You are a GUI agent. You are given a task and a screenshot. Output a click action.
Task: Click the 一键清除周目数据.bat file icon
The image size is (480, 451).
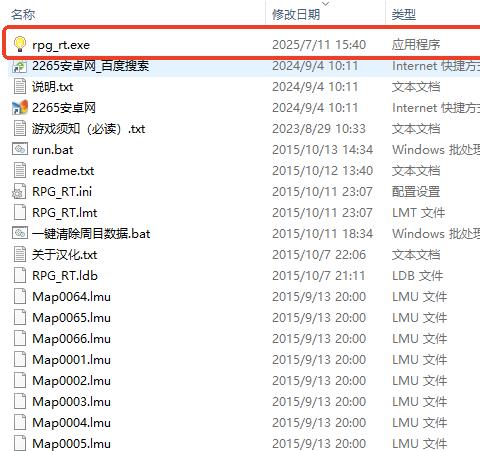(20, 233)
